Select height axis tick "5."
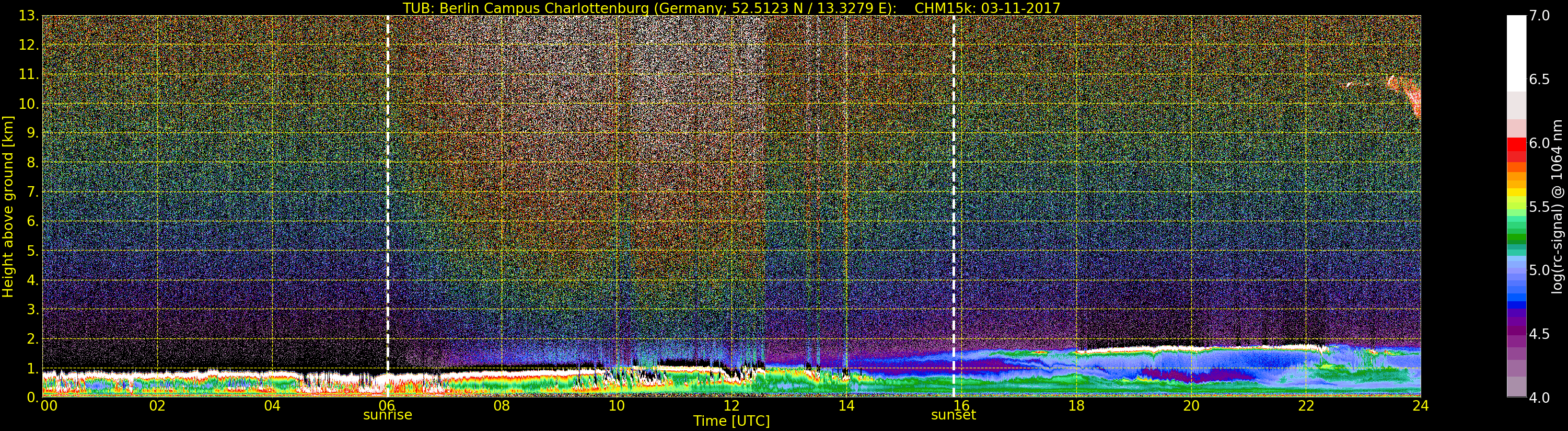1568x431 pixels. point(32,251)
